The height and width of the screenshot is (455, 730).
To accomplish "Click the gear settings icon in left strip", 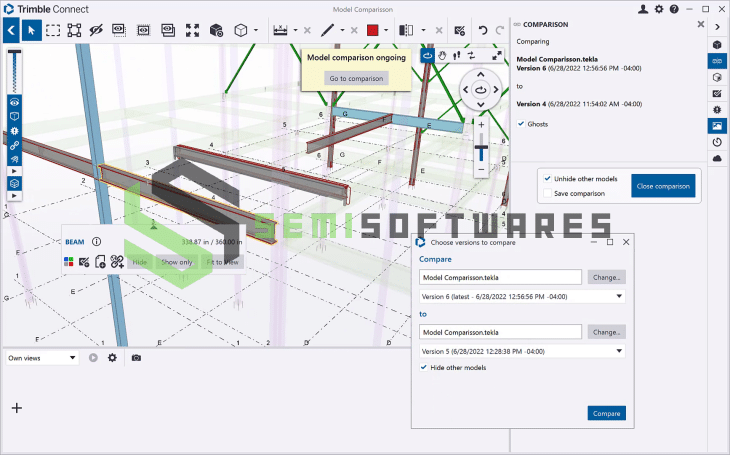I will (x=14, y=131).
